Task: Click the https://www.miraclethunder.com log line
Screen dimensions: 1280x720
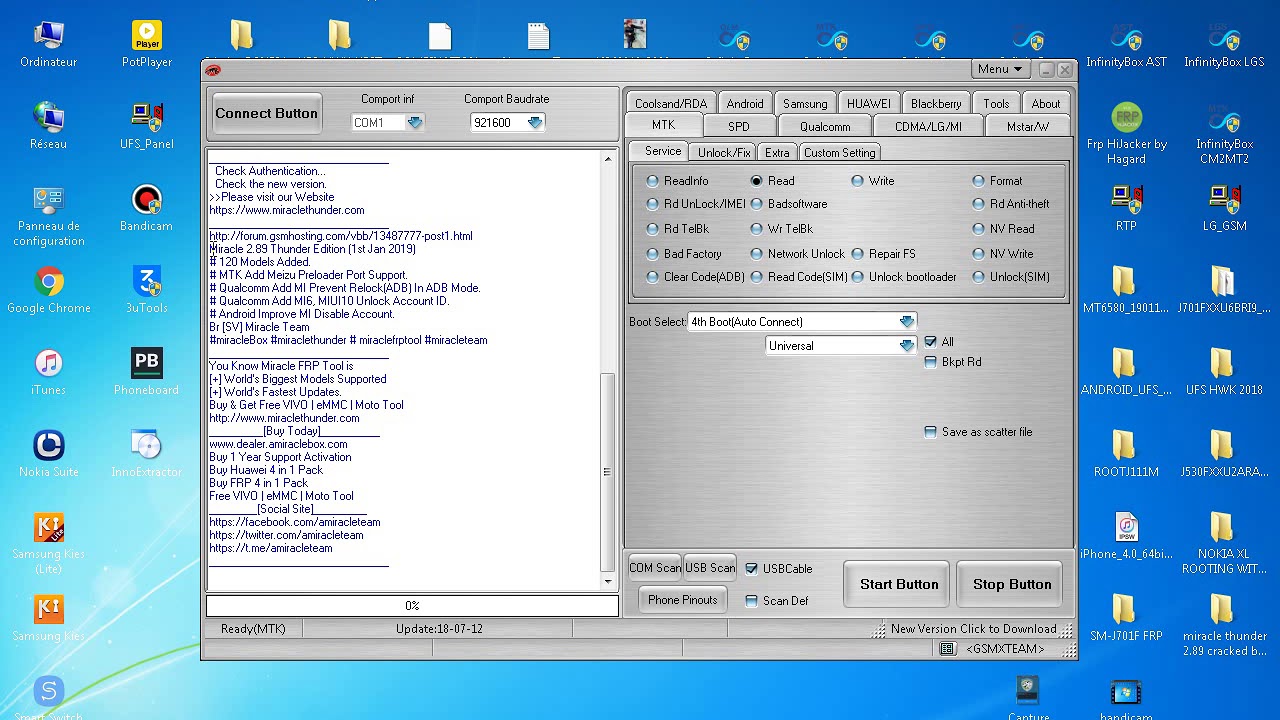Action: [287, 210]
